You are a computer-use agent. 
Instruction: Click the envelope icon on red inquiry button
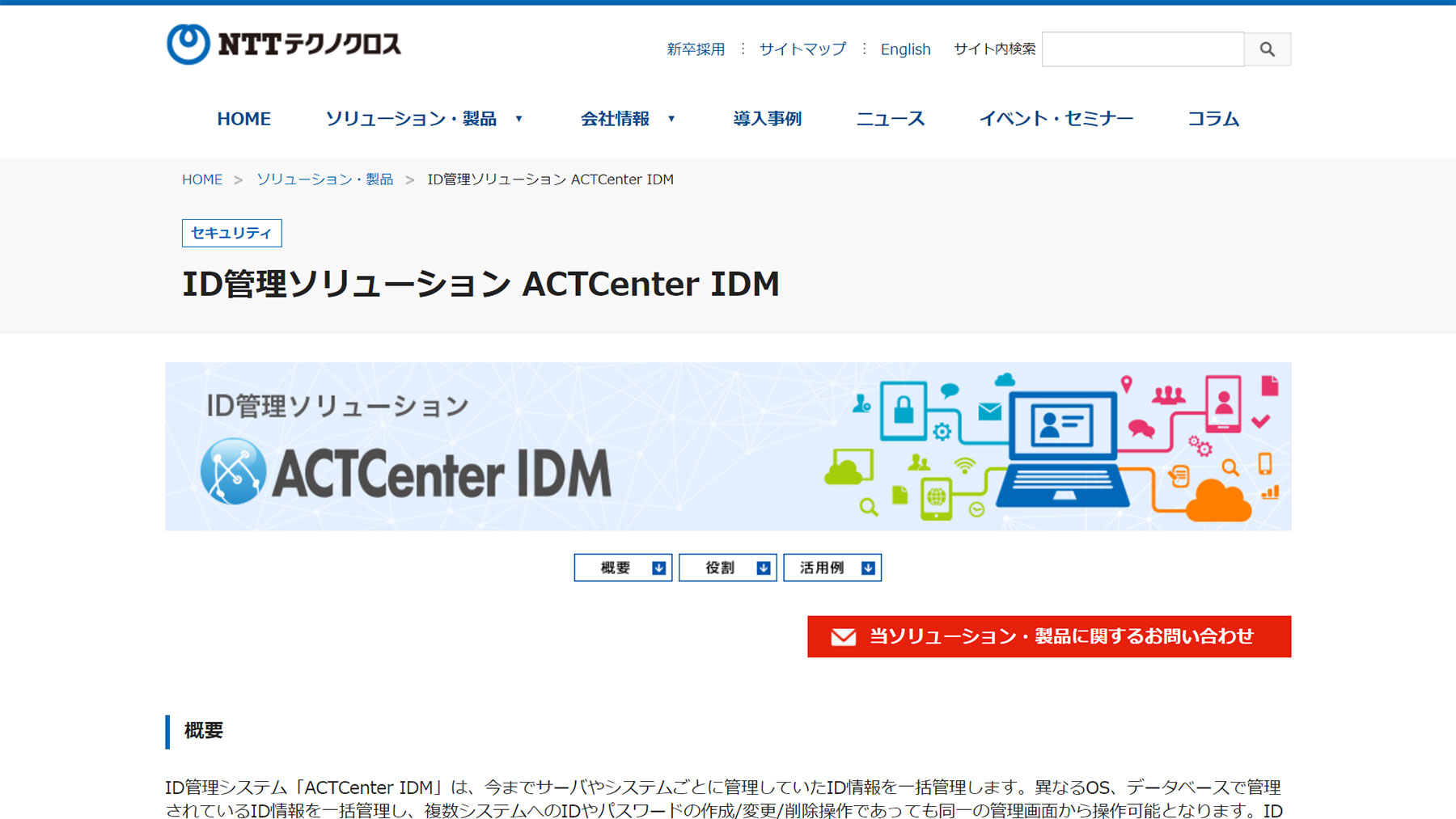(x=843, y=637)
